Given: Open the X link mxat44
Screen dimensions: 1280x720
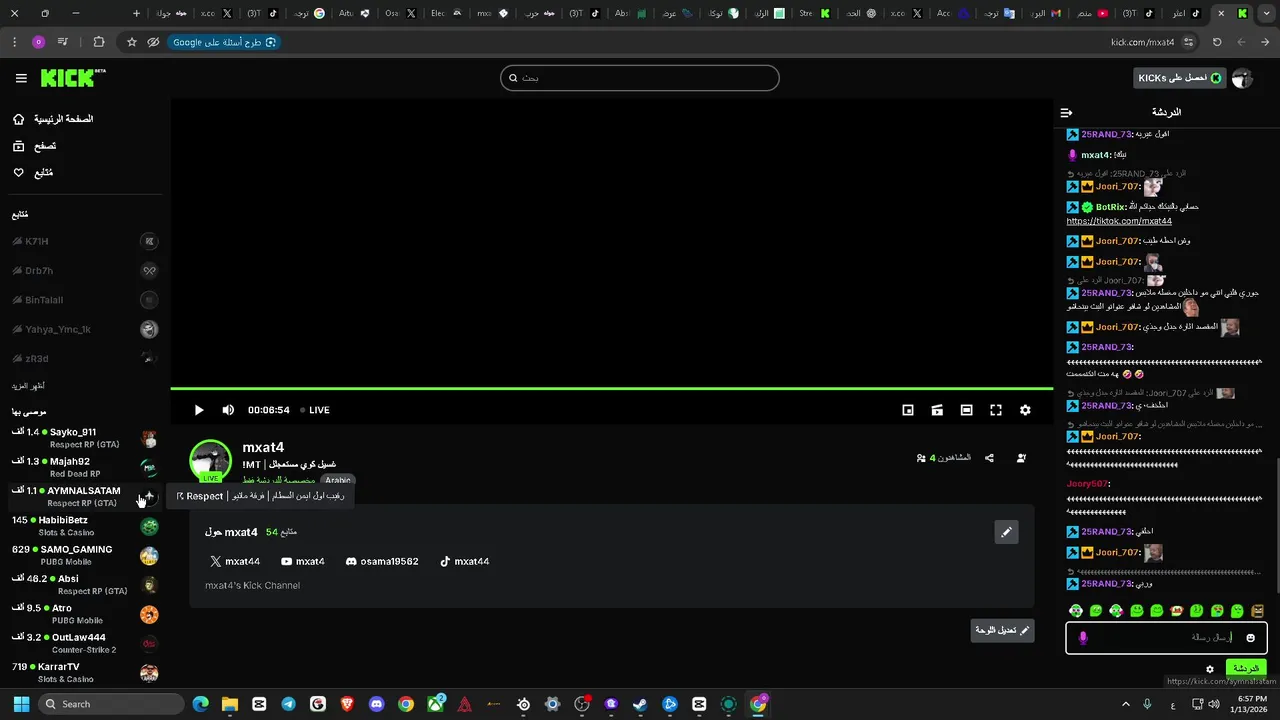Looking at the screenshot, I should coord(235,562).
